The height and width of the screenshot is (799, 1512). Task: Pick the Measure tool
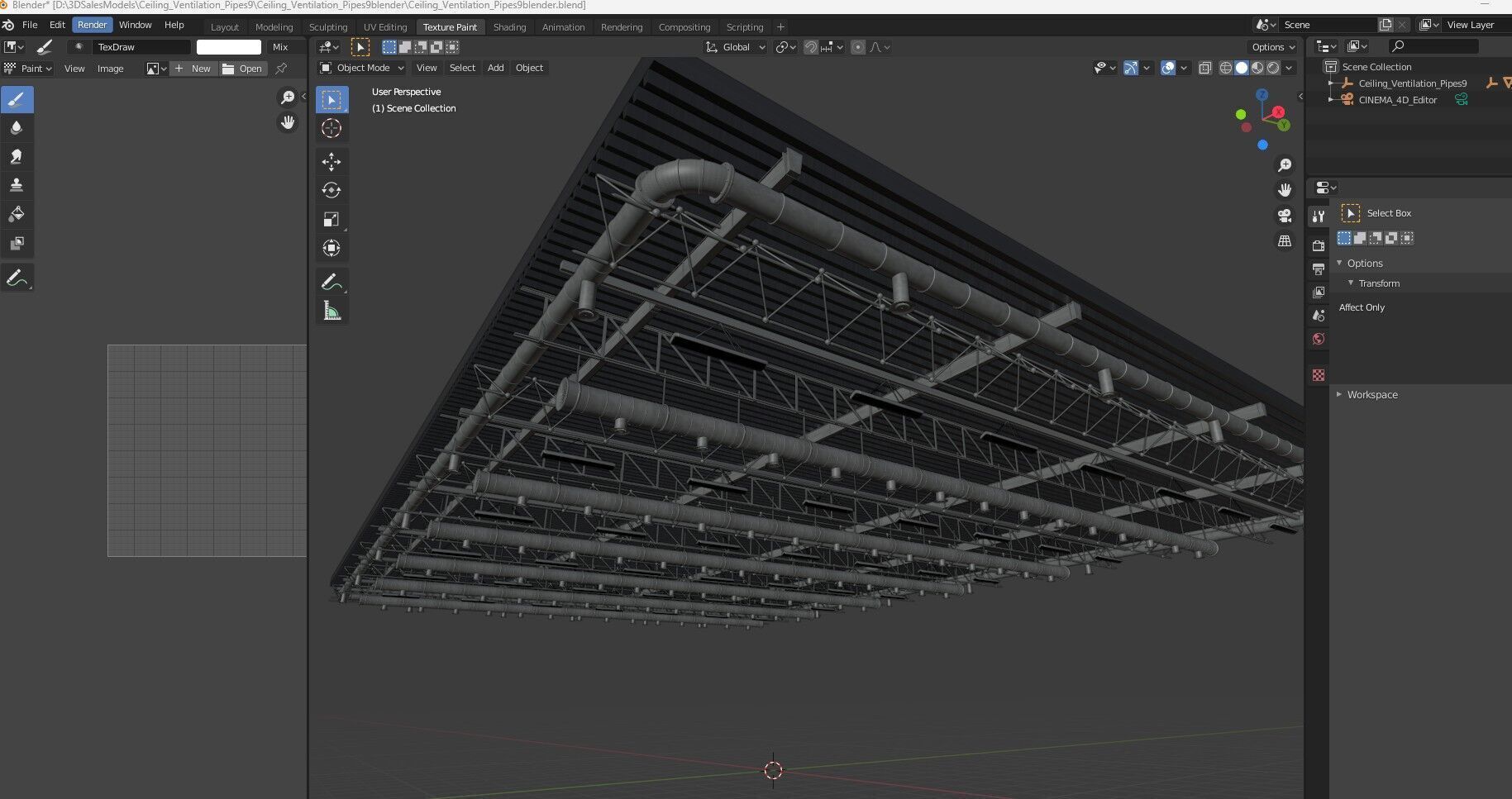[x=331, y=311]
